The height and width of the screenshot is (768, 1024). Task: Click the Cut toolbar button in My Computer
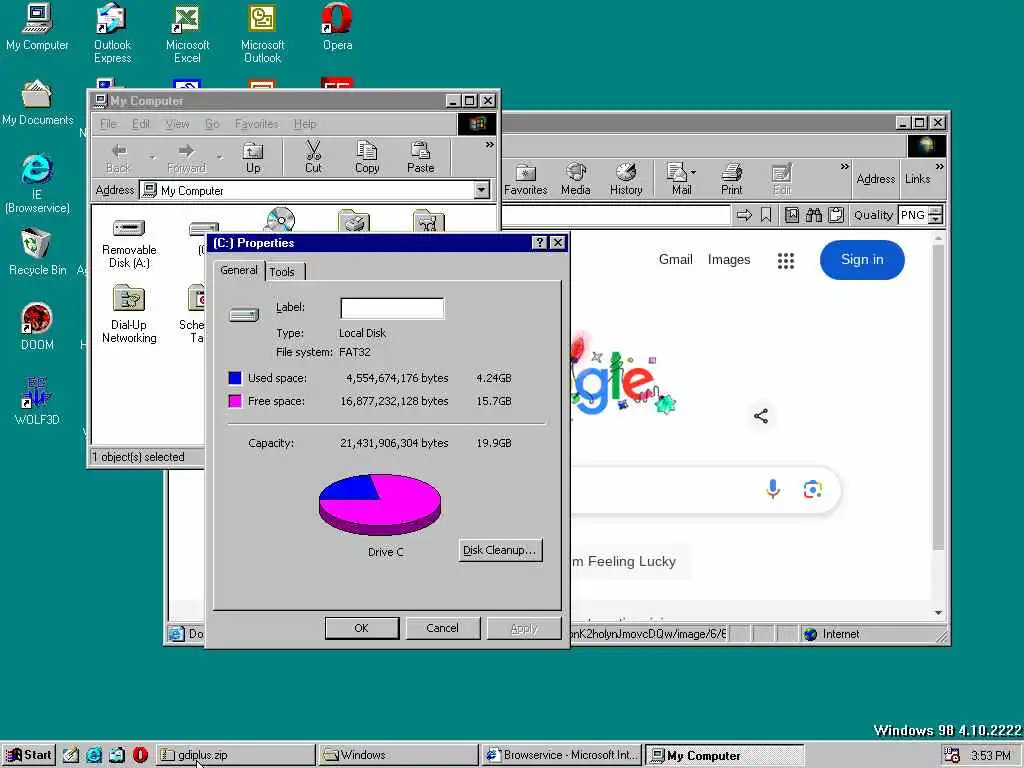click(313, 157)
